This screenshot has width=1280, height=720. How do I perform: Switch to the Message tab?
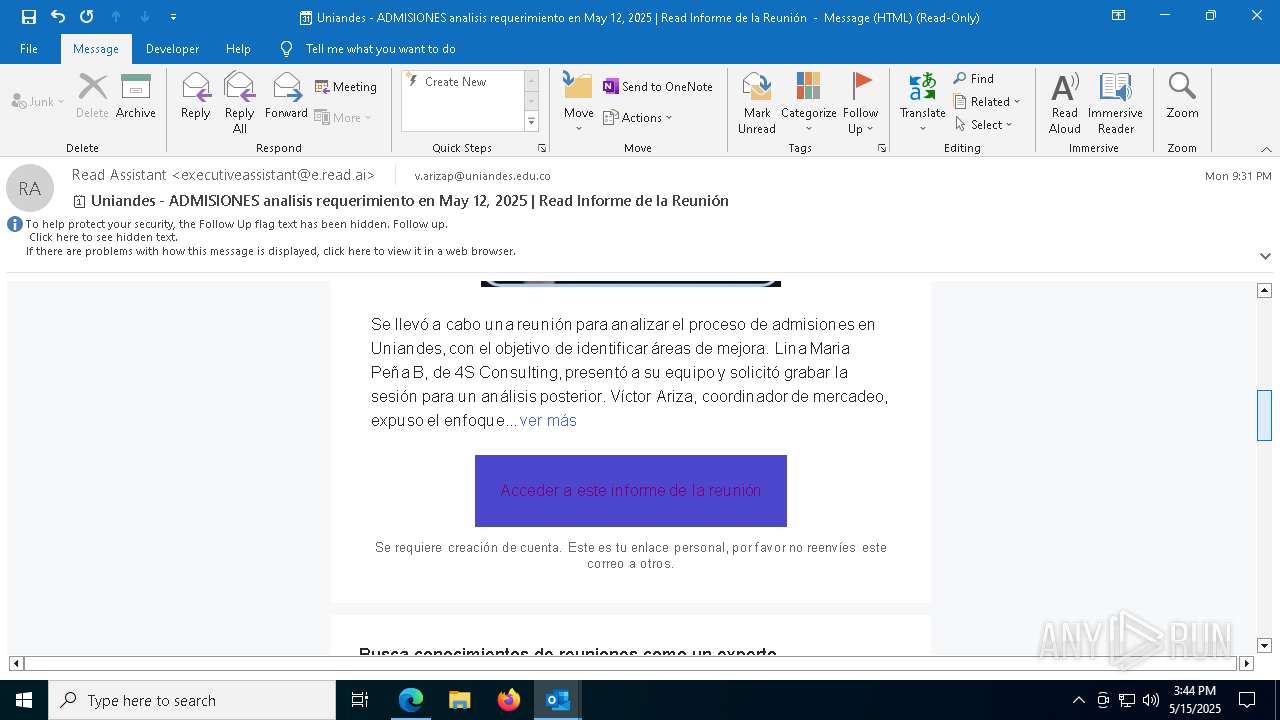(96, 49)
